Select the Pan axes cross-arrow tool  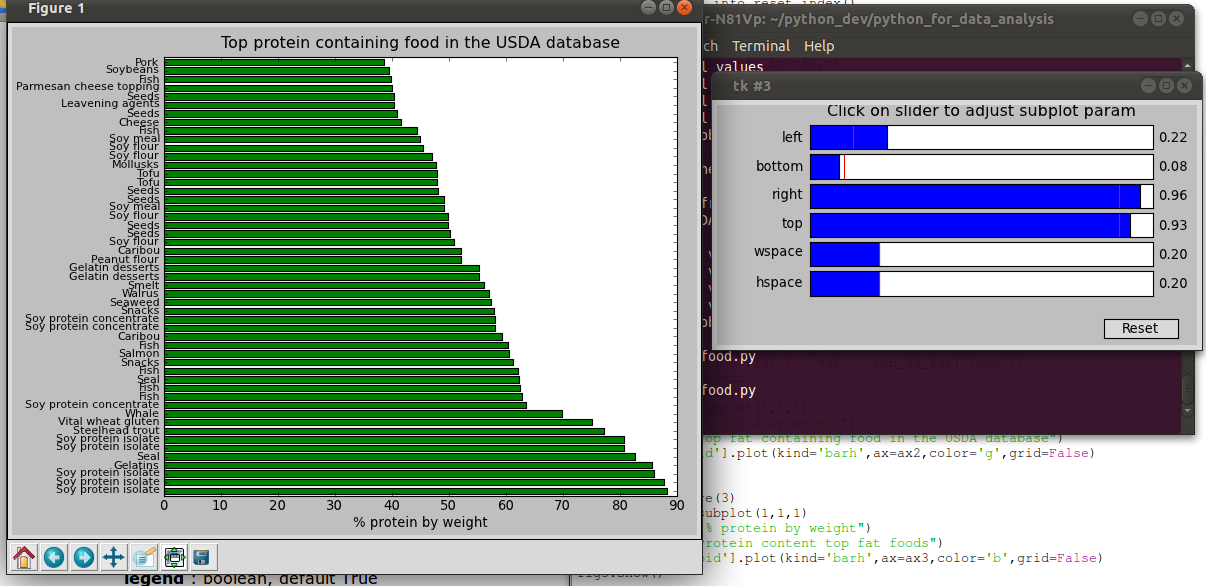[x=114, y=557]
